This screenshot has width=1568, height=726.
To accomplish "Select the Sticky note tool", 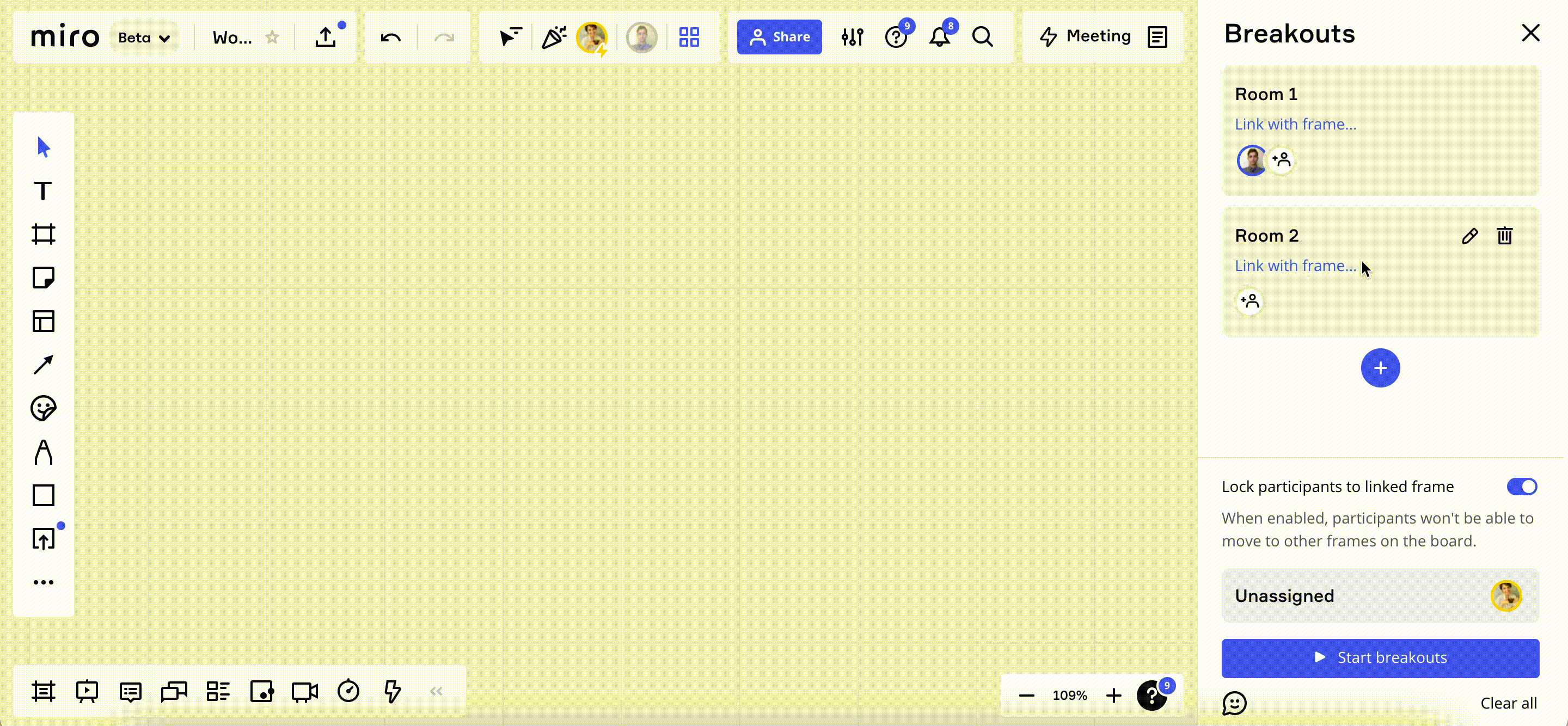I will click(43, 278).
